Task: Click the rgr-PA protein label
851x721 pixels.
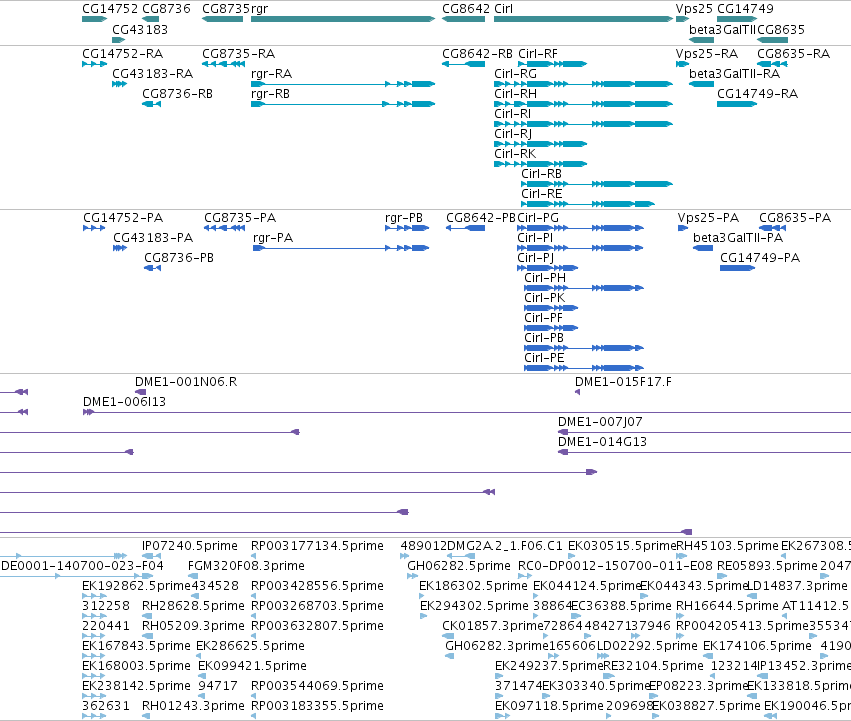Action: click(x=273, y=238)
